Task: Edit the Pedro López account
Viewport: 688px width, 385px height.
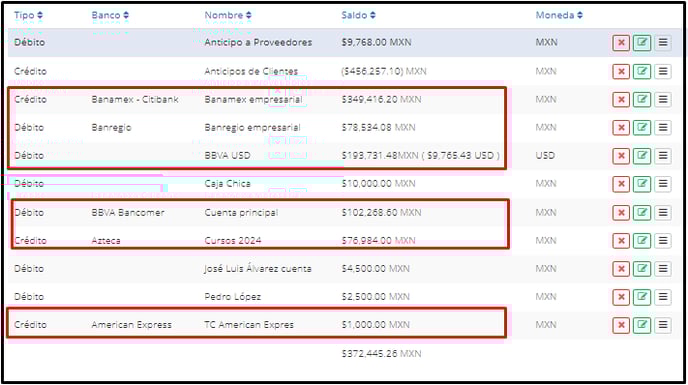Action: pos(641,297)
